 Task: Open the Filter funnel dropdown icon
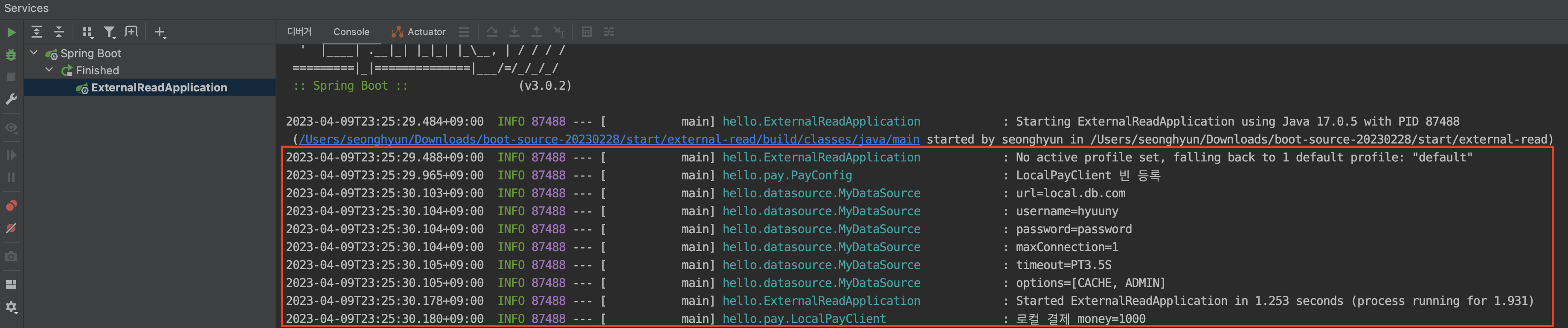[110, 32]
